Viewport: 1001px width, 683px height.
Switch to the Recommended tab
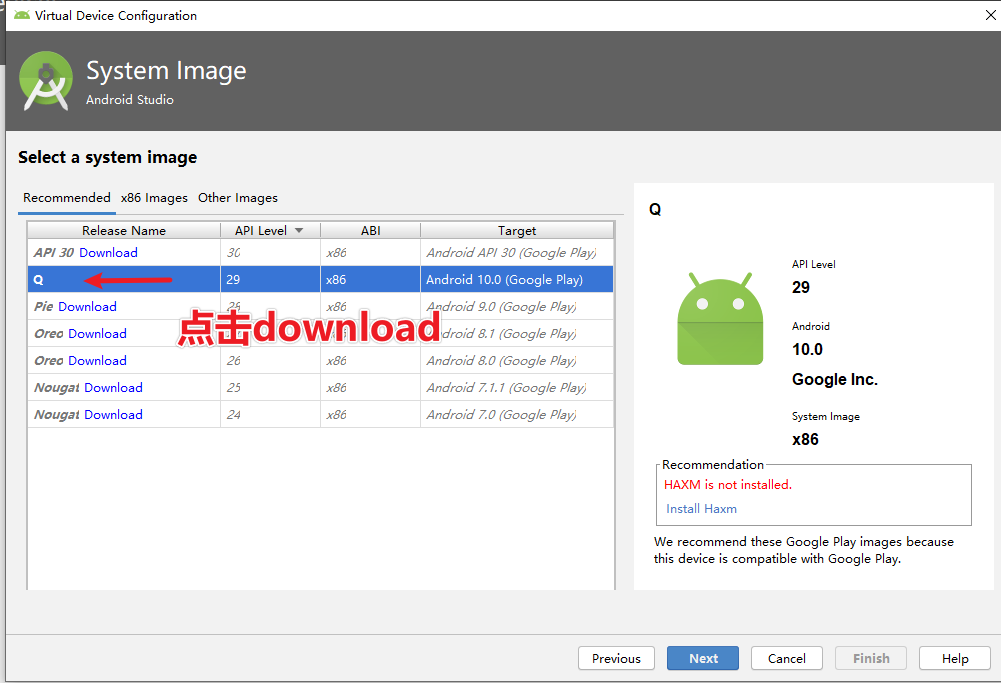coord(67,198)
